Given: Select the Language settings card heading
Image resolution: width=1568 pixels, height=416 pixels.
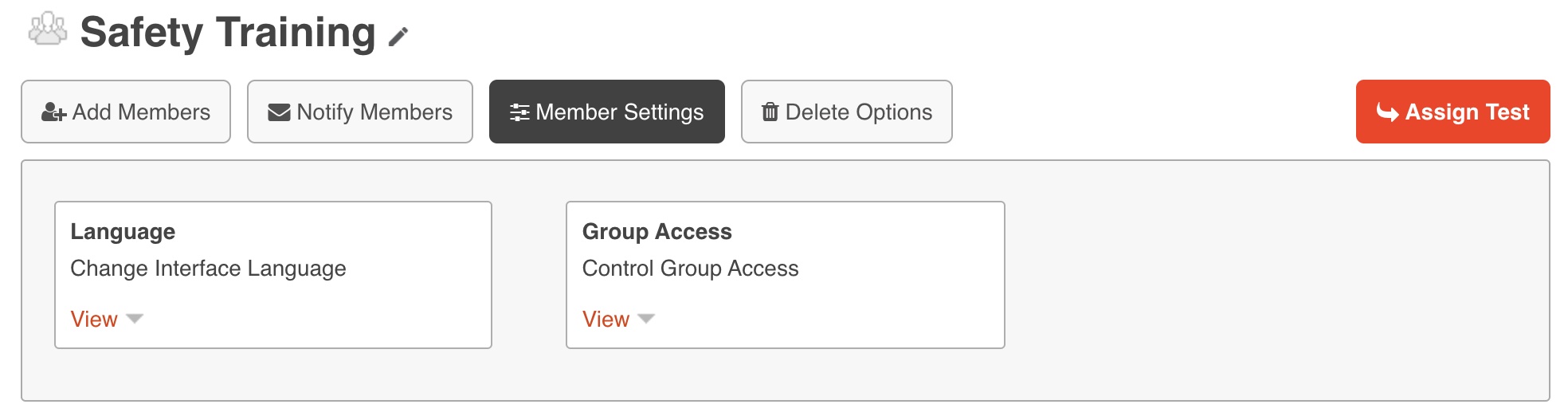Looking at the screenshot, I should (x=123, y=231).
